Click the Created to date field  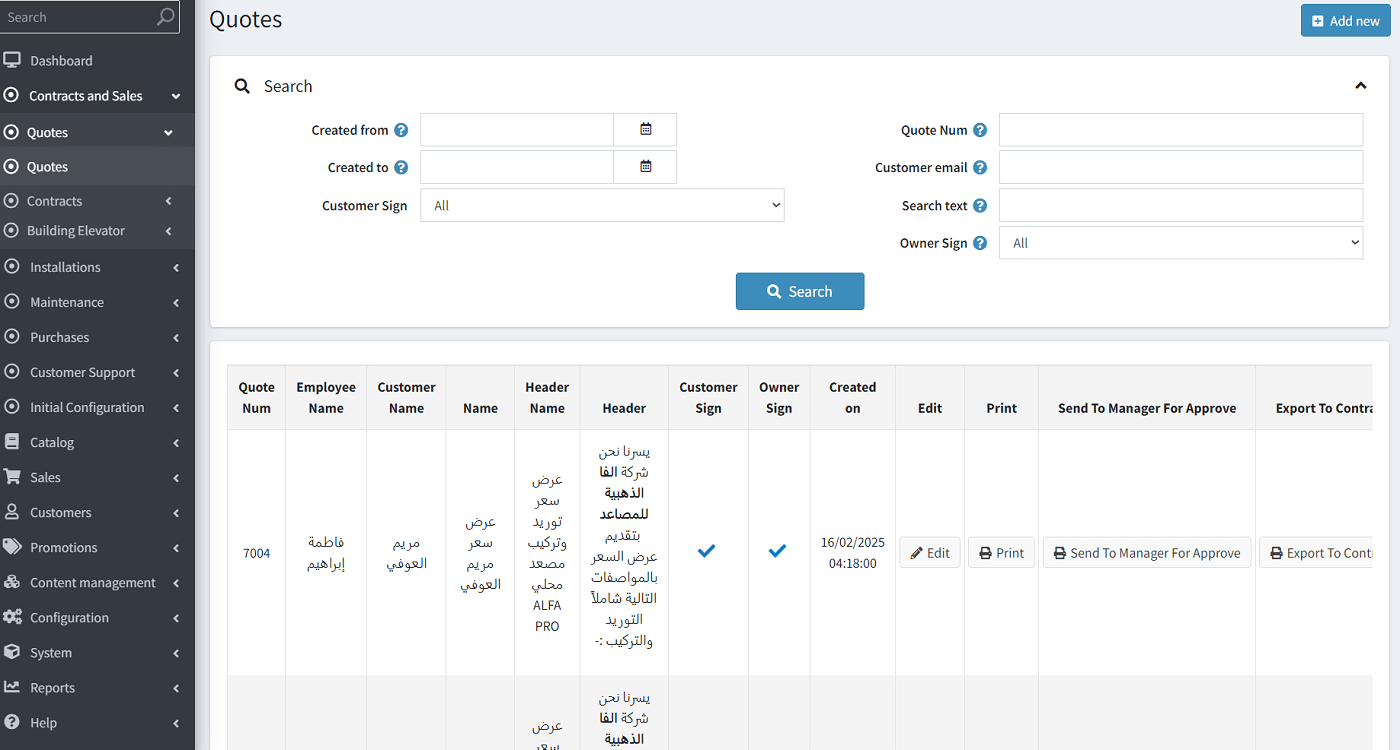tap(517, 167)
